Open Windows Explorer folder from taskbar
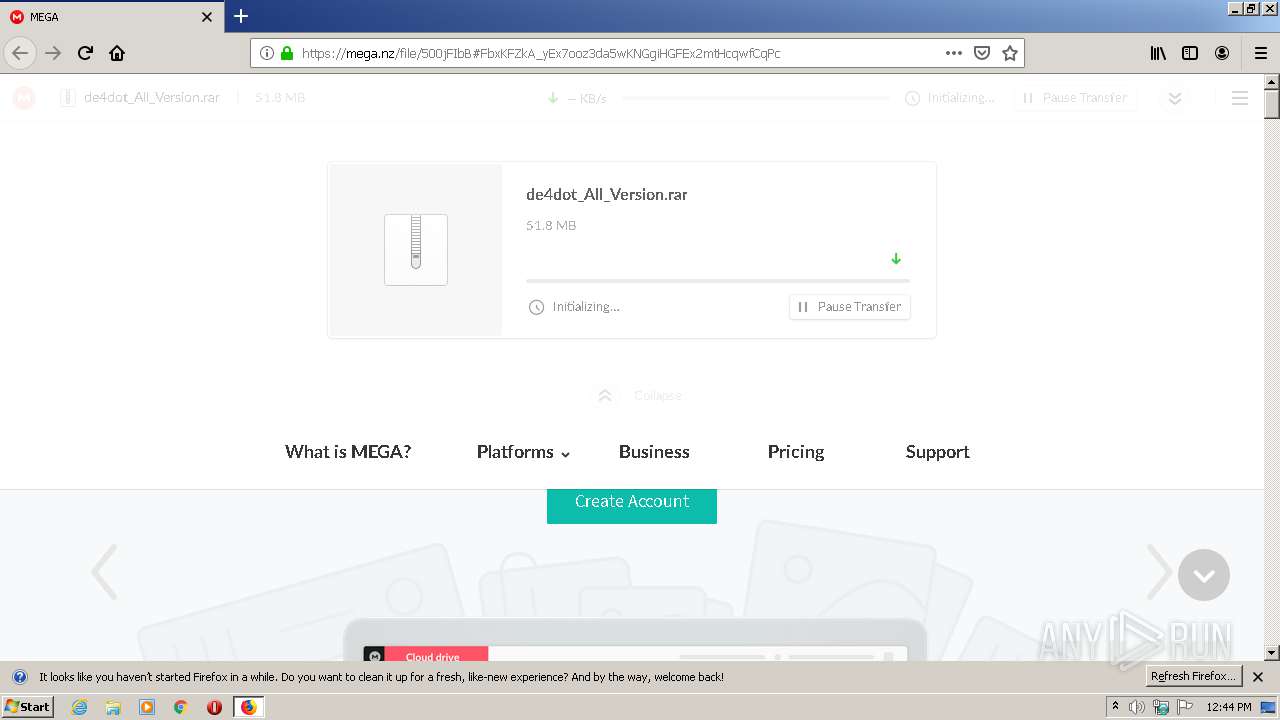1280x720 pixels. point(113,707)
